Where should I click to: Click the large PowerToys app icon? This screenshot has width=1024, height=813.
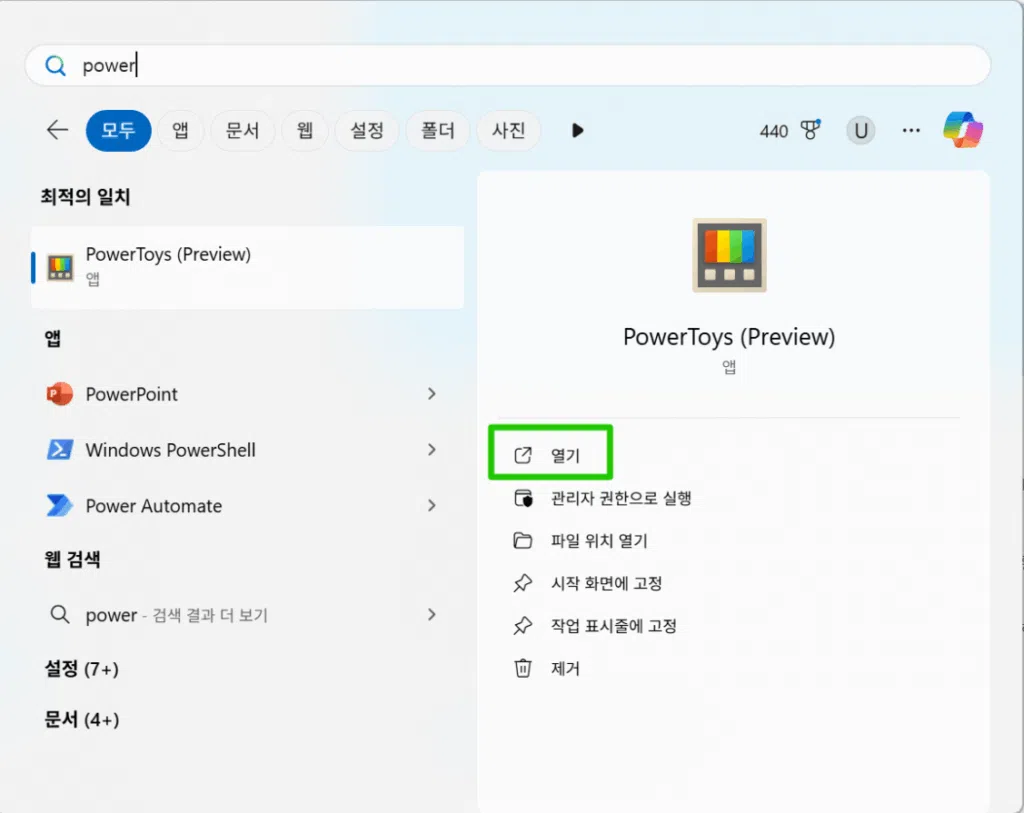729,255
